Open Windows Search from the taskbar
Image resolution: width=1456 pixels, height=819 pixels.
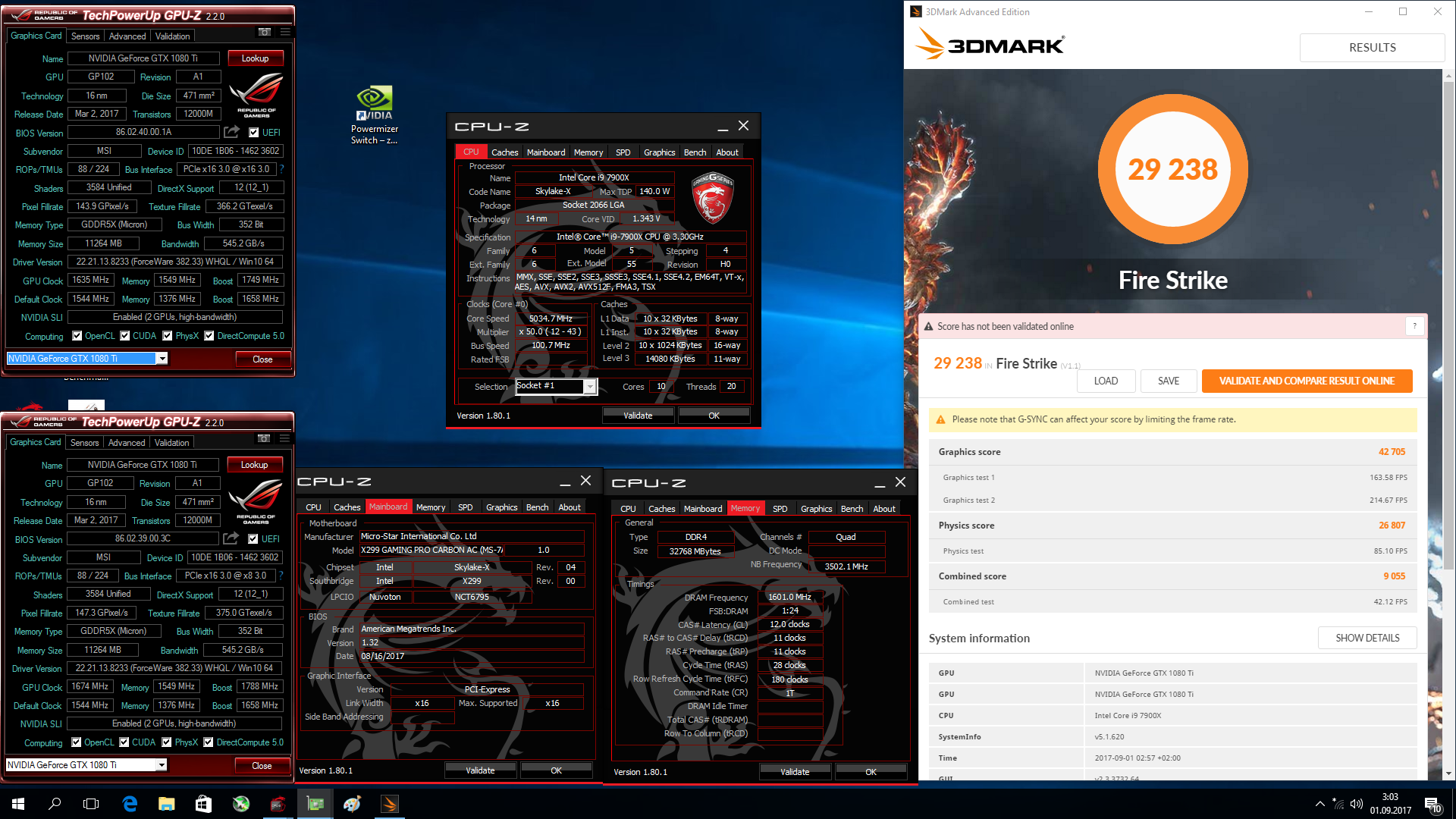[55, 804]
